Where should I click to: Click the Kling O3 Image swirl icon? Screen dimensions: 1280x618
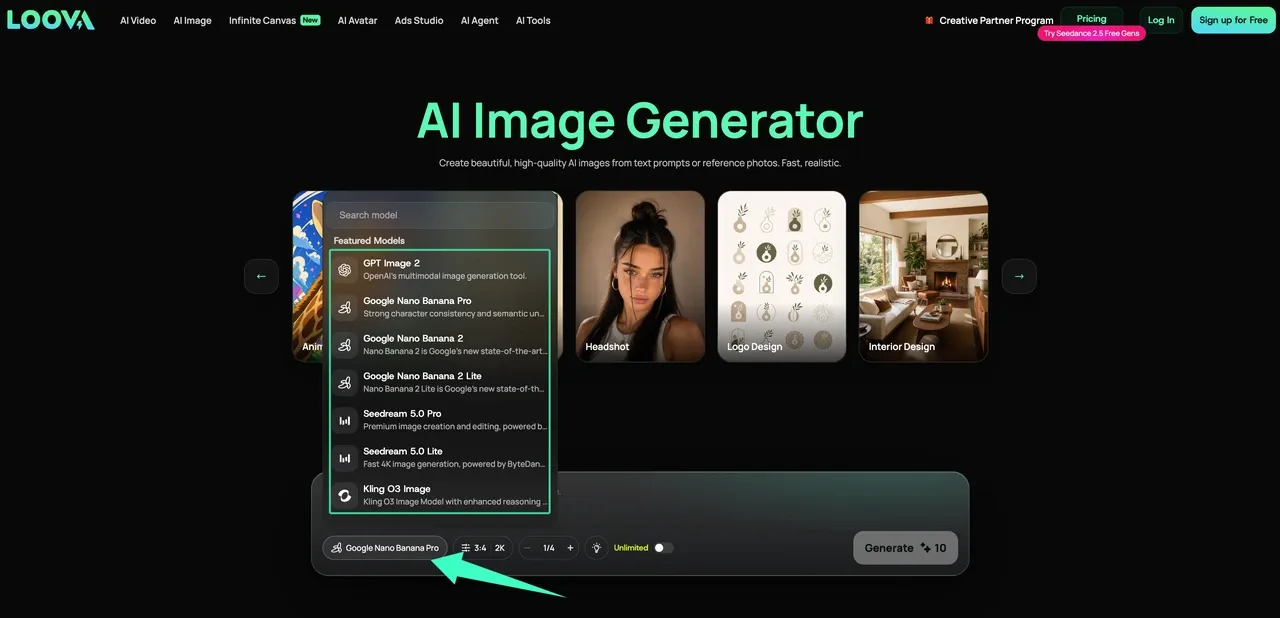click(x=345, y=495)
